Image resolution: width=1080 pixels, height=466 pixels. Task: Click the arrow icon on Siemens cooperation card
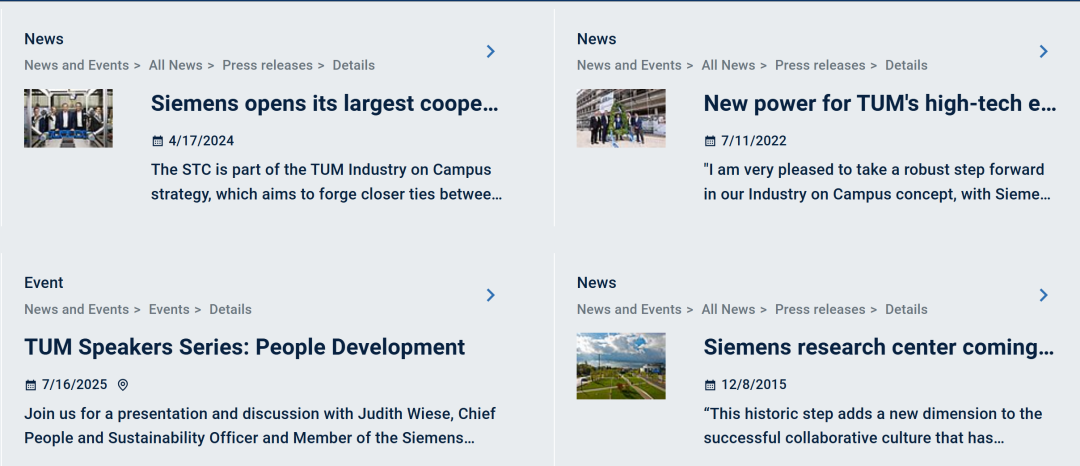coord(490,51)
